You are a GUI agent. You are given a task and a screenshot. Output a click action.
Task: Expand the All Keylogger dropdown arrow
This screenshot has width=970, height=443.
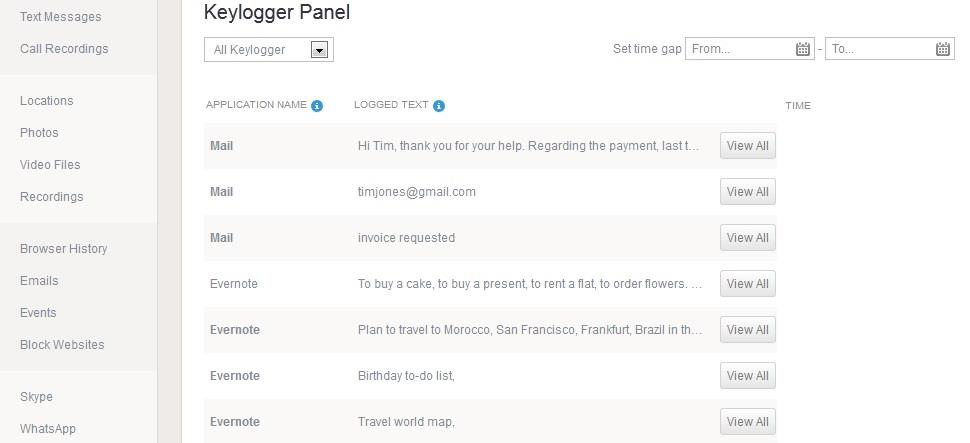(319, 50)
